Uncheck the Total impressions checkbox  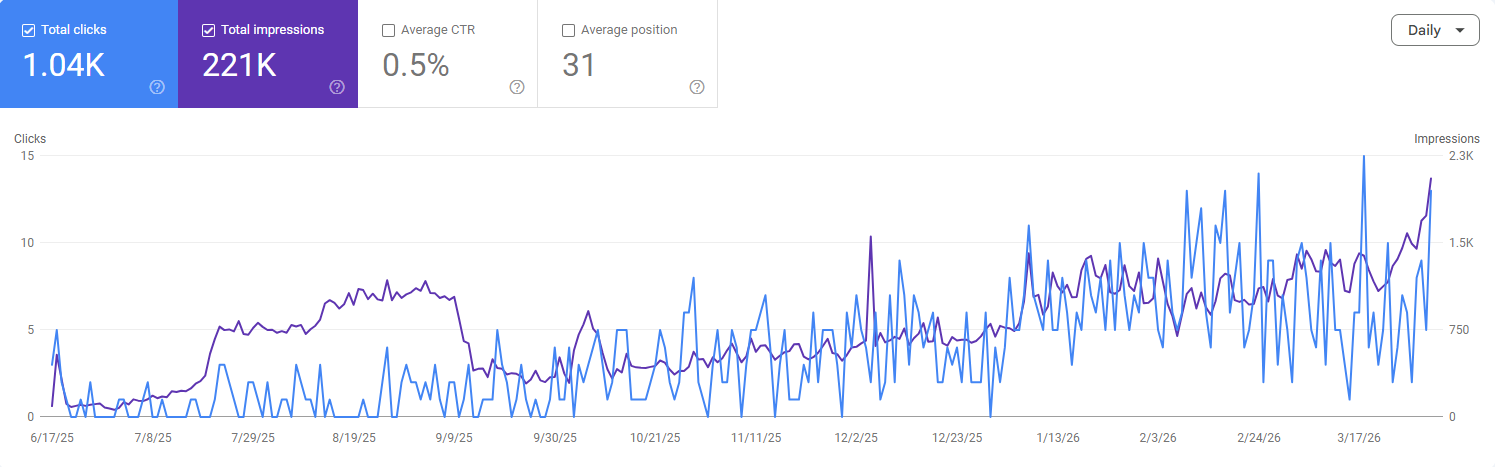click(208, 30)
